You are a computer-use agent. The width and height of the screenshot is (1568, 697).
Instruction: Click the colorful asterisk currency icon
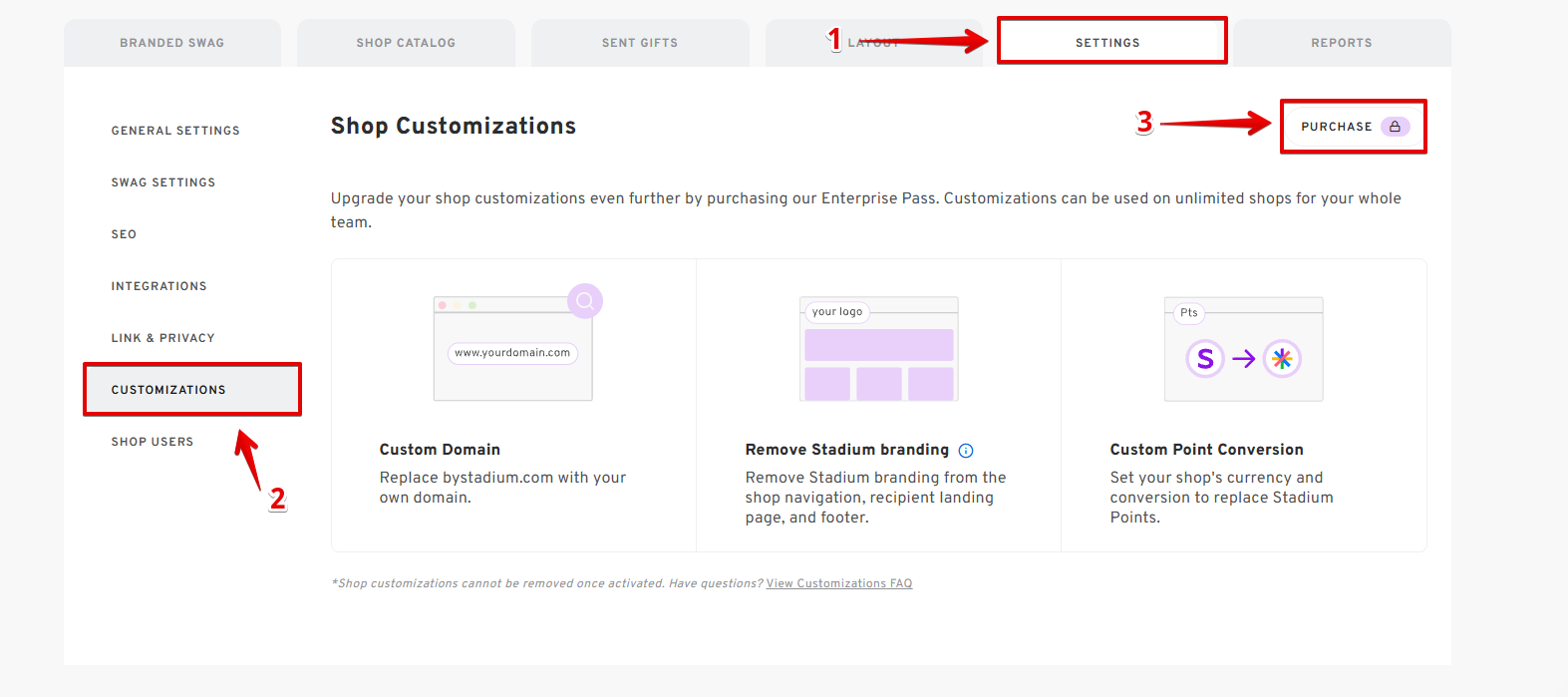[x=1282, y=359]
